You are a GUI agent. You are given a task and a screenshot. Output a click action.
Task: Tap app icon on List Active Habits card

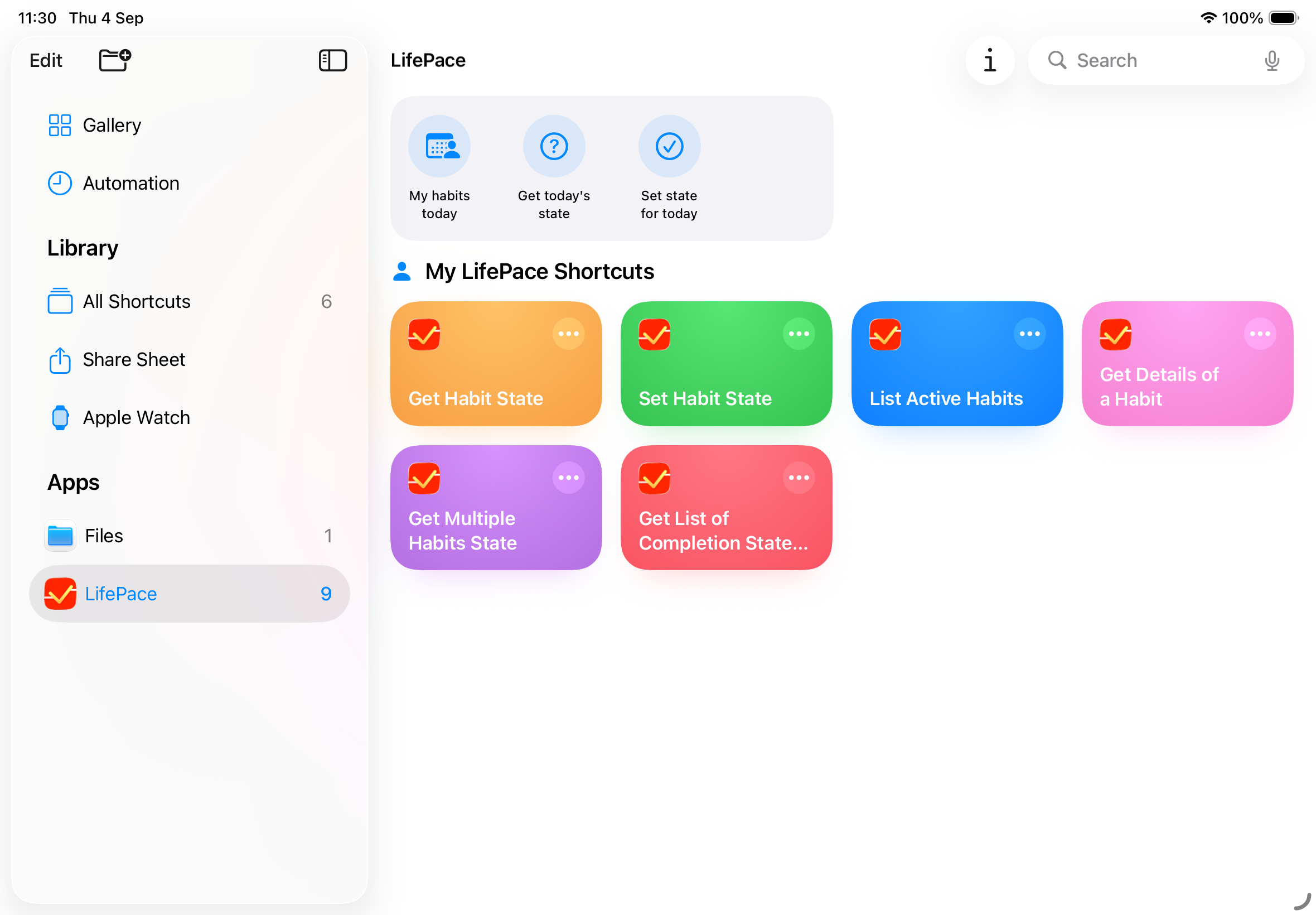click(885, 334)
